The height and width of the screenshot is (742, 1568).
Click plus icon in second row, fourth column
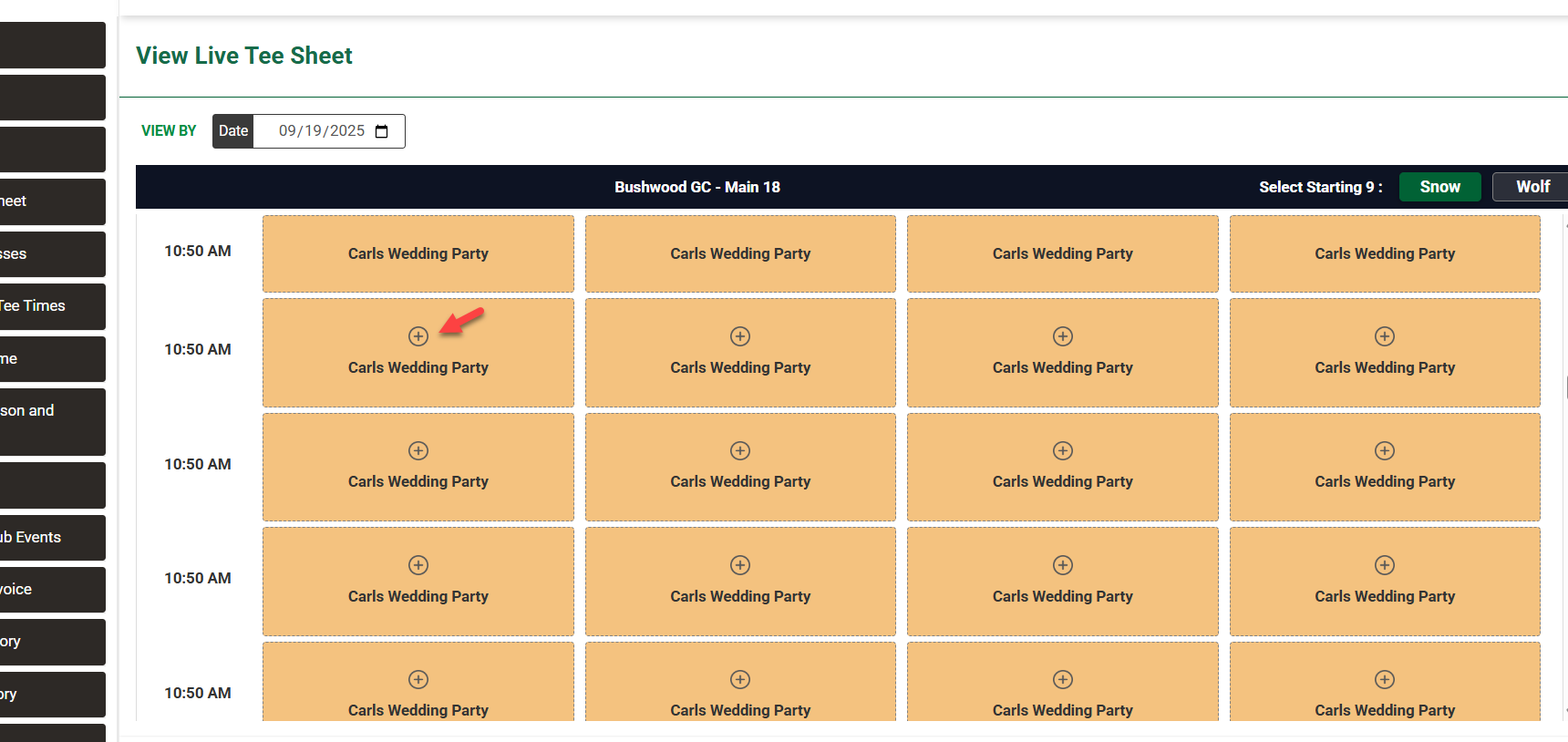click(1385, 336)
